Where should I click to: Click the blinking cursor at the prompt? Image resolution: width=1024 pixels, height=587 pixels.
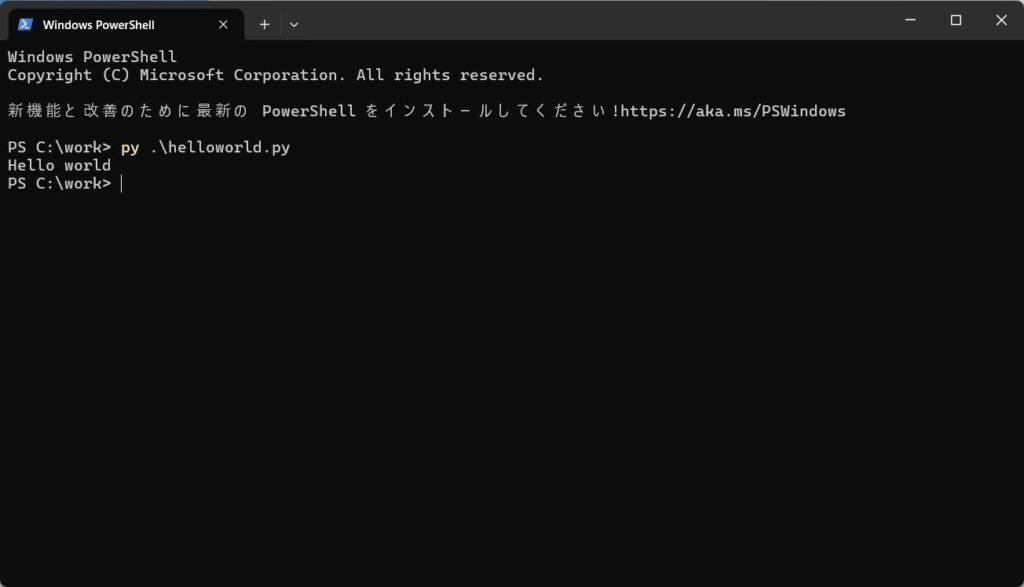(122, 183)
